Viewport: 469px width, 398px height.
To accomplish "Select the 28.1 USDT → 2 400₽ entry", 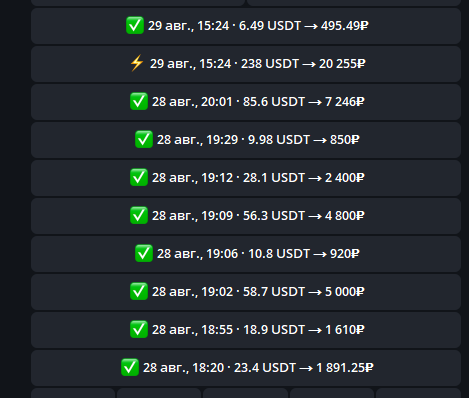I will click(x=246, y=178).
